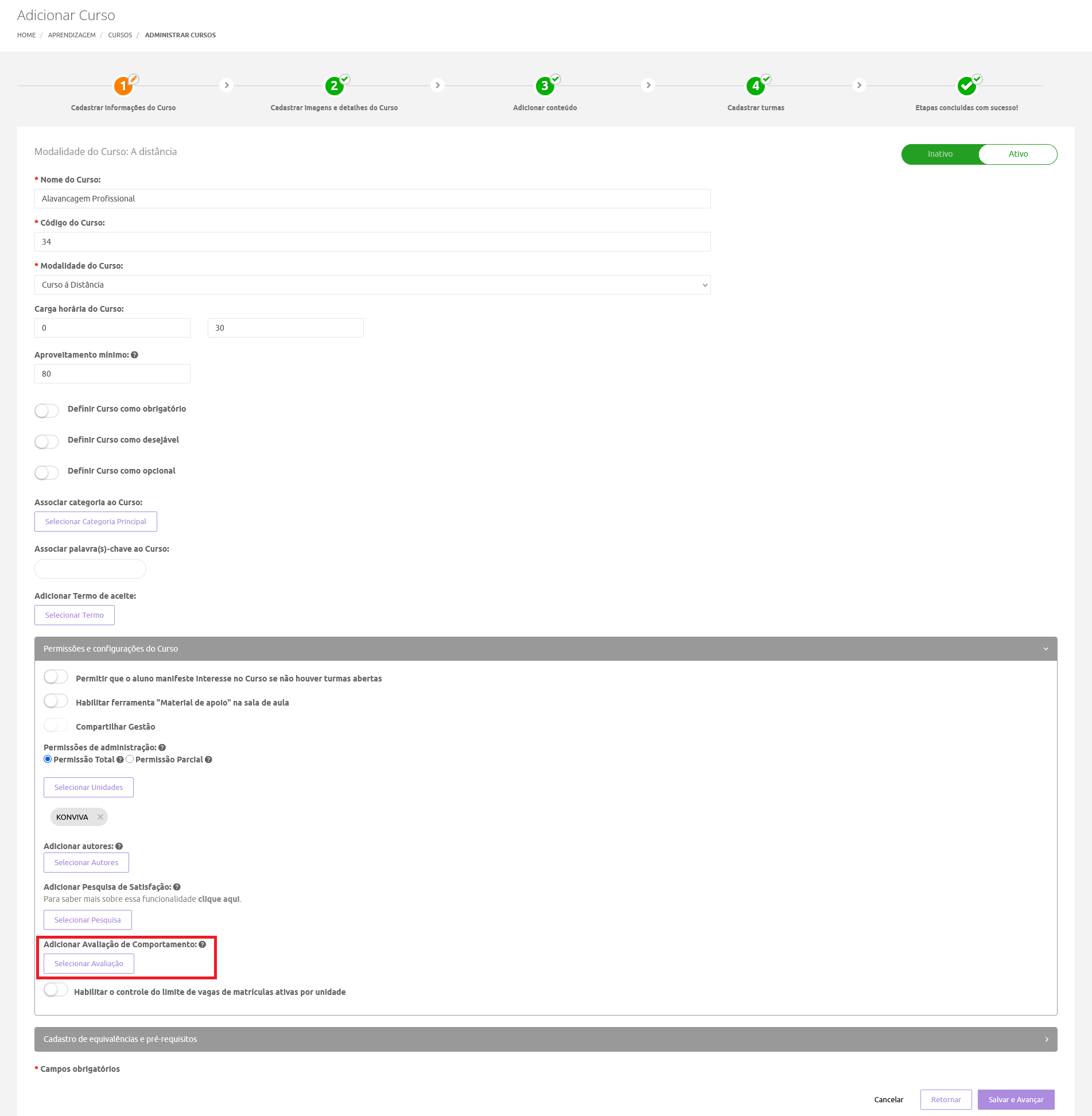The width and height of the screenshot is (1092, 1116).
Task: Expand Cadastro de equivalências e pré-requisitos
Action: (1046, 1039)
